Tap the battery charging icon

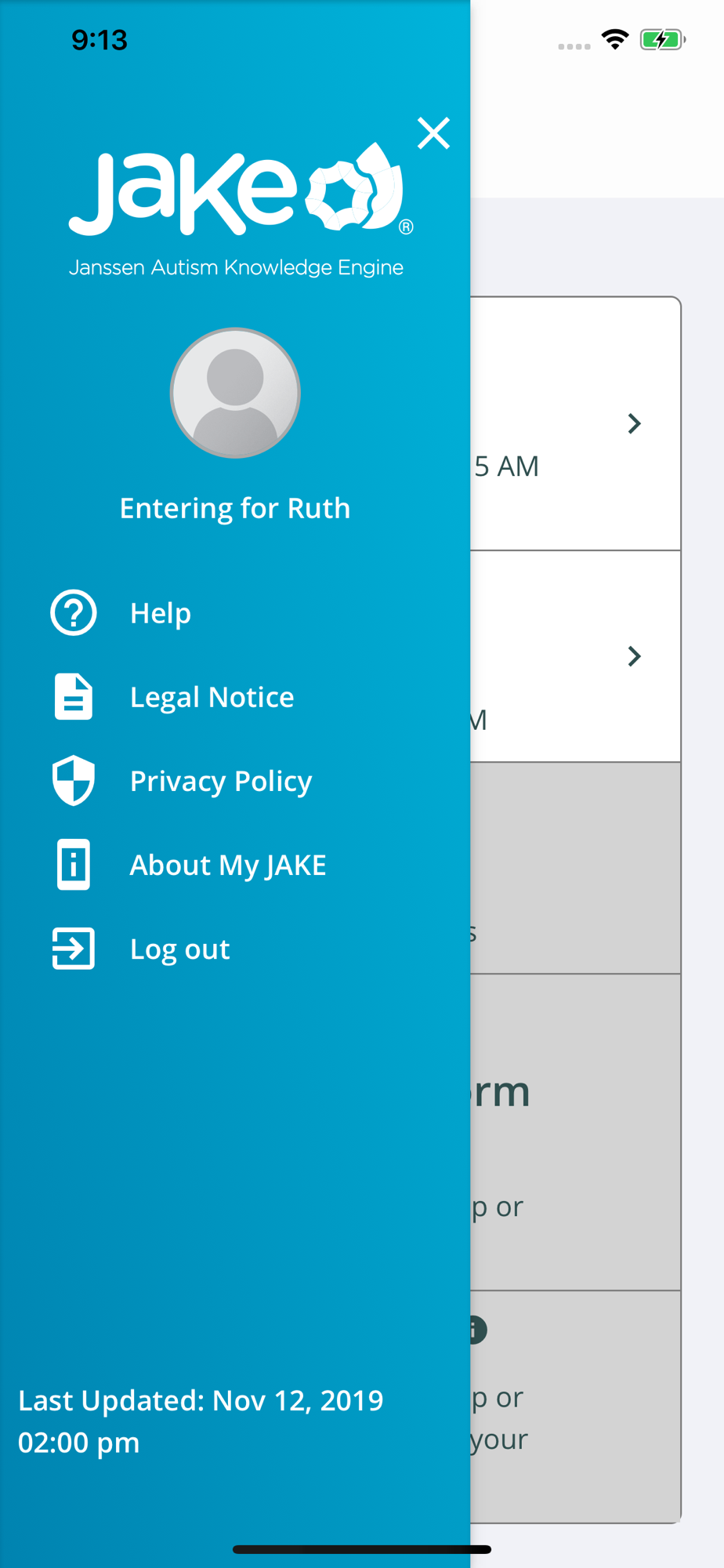click(x=662, y=39)
